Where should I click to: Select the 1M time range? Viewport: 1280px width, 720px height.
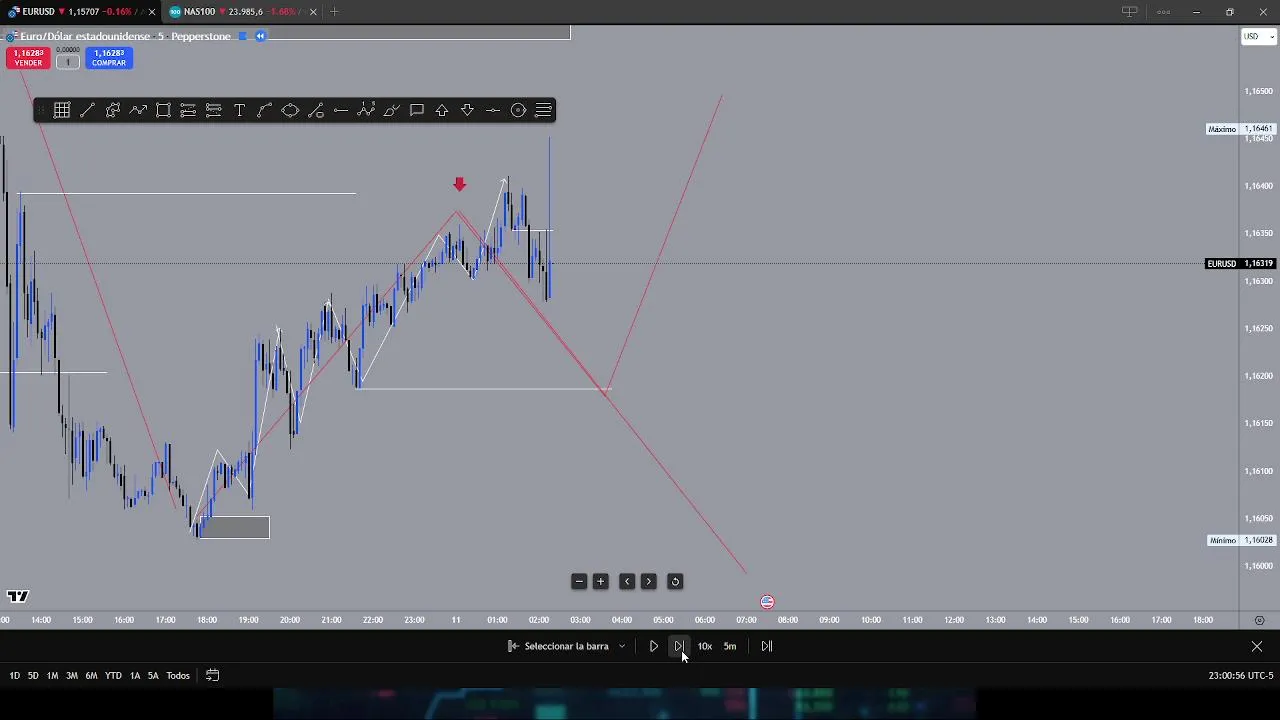pyautogui.click(x=52, y=676)
